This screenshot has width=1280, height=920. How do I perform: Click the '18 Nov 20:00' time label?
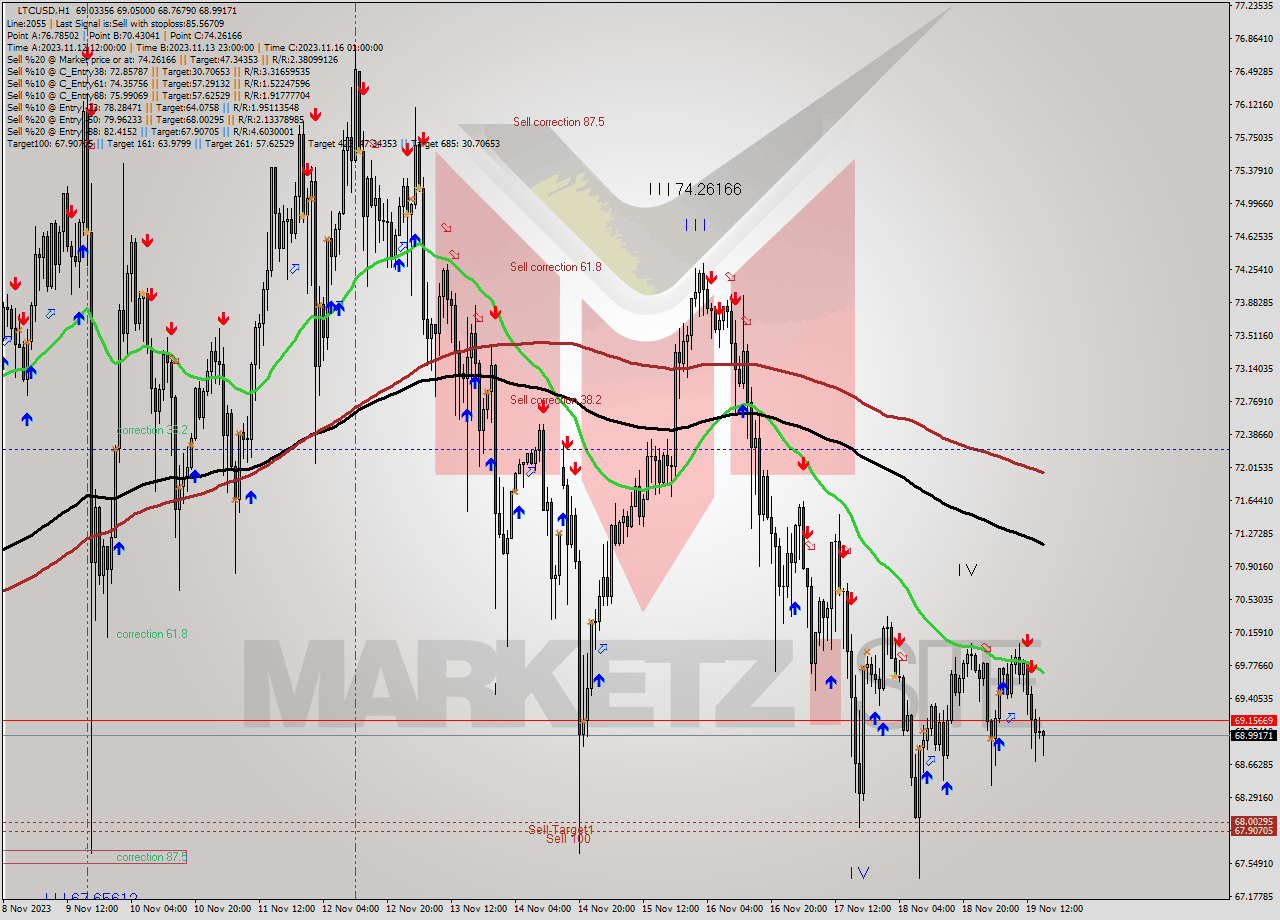click(x=989, y=909)
